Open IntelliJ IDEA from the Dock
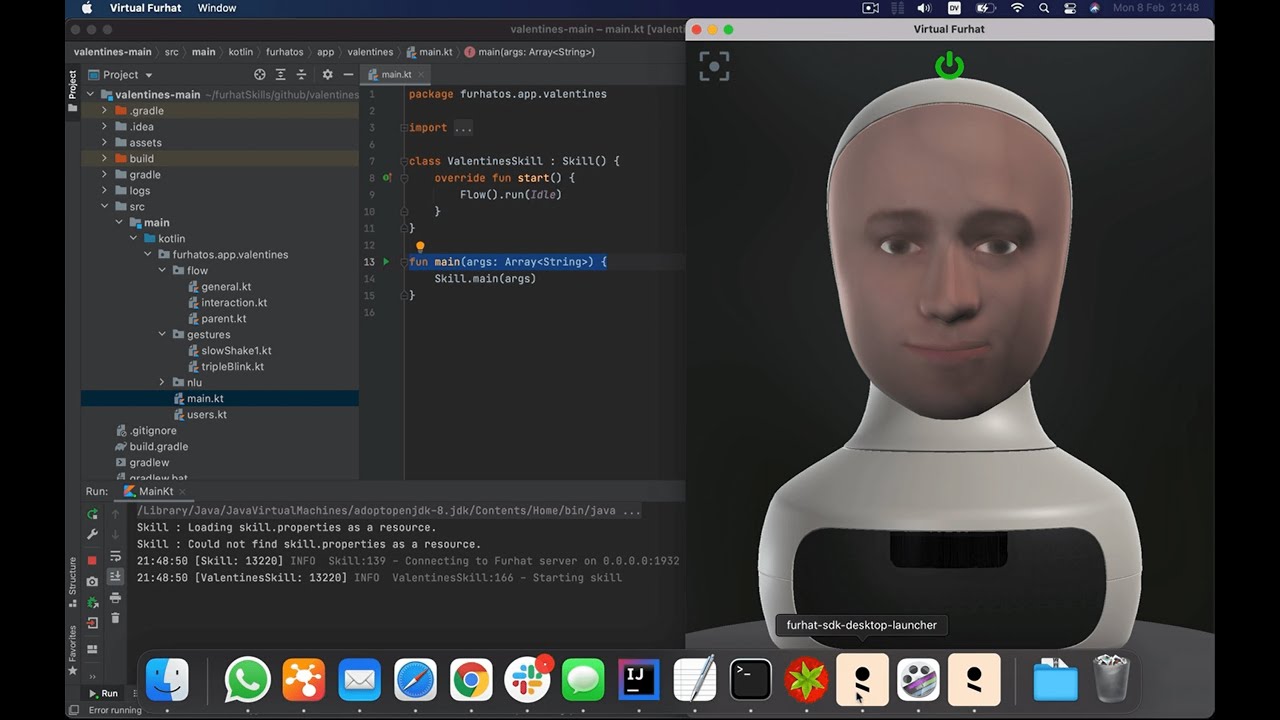The height and width of the screenshot is (720, 1280). click(x=638, y=680)
